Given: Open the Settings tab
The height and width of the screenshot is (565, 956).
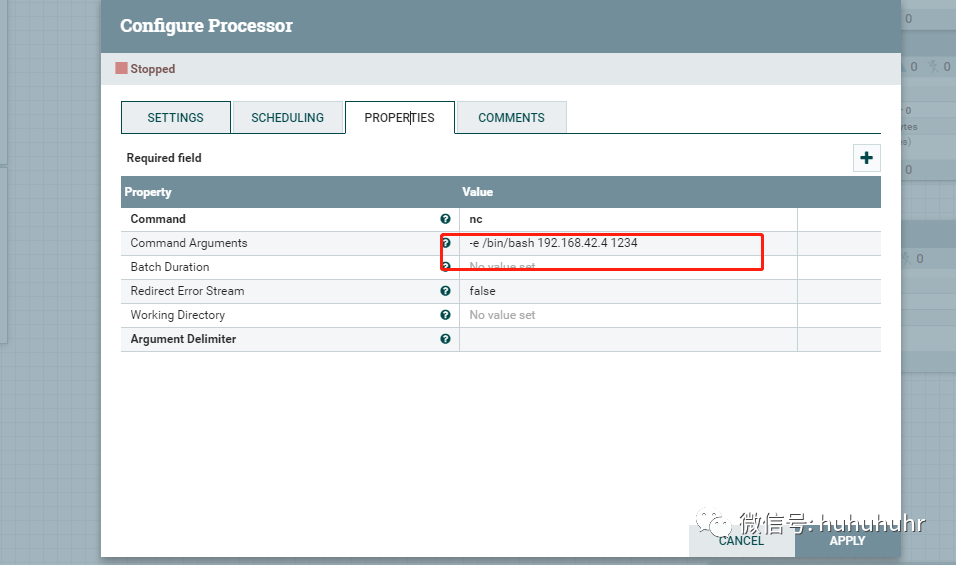Looking at the screenshot, I should point(176,118).
